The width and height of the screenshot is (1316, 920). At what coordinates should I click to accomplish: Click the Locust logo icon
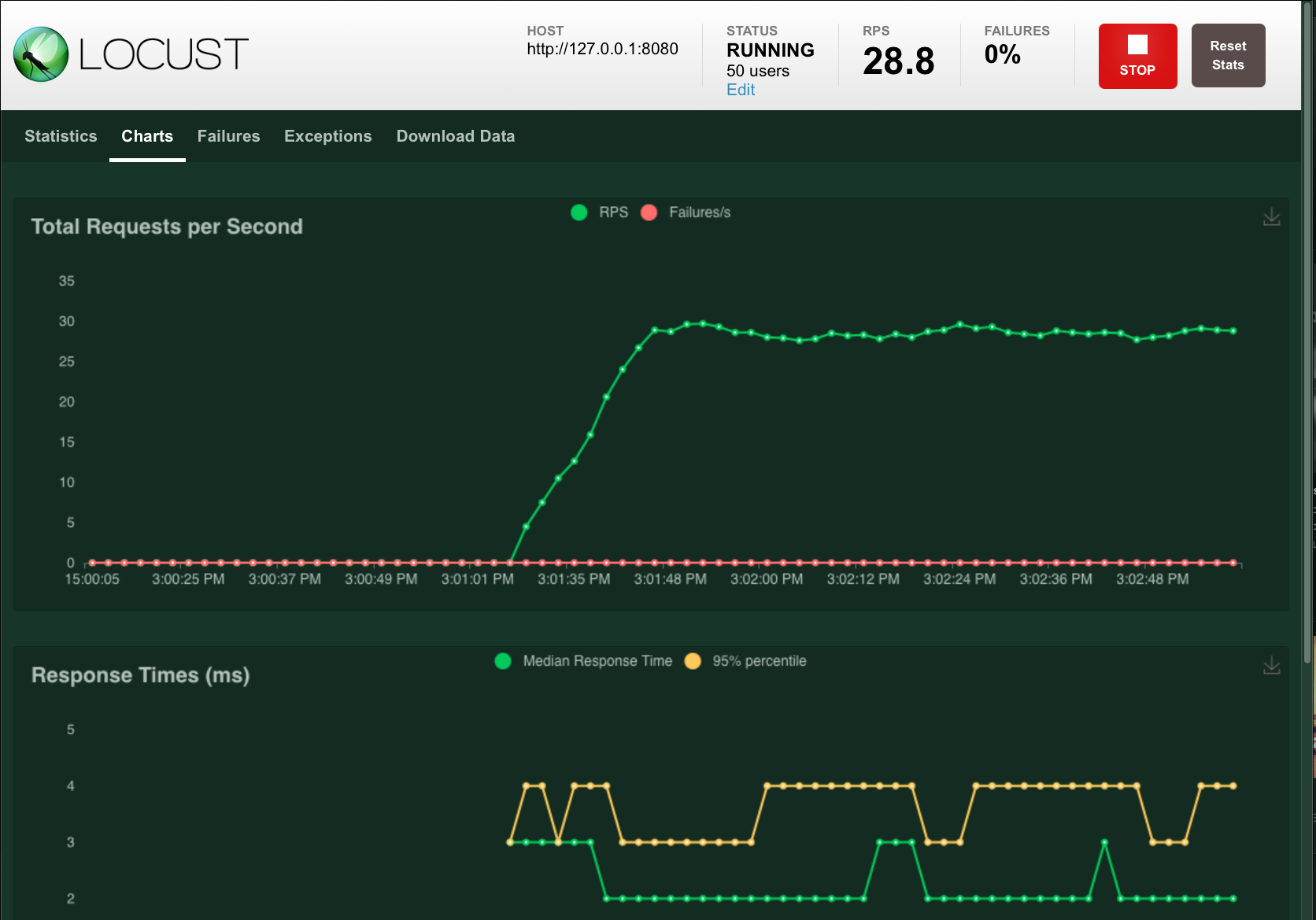pos(41,54)
